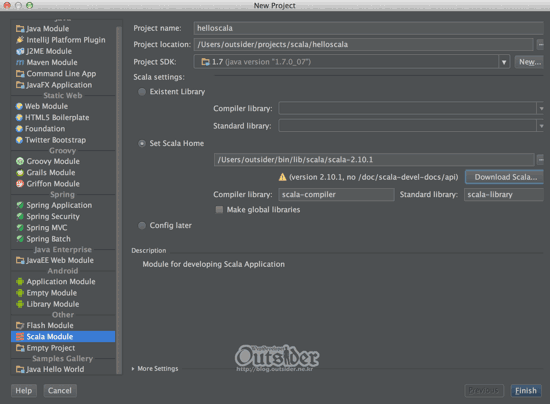This screenshot has height=404, width=550.
Task: Select the Java Module icon
Action: coord(20,29)
